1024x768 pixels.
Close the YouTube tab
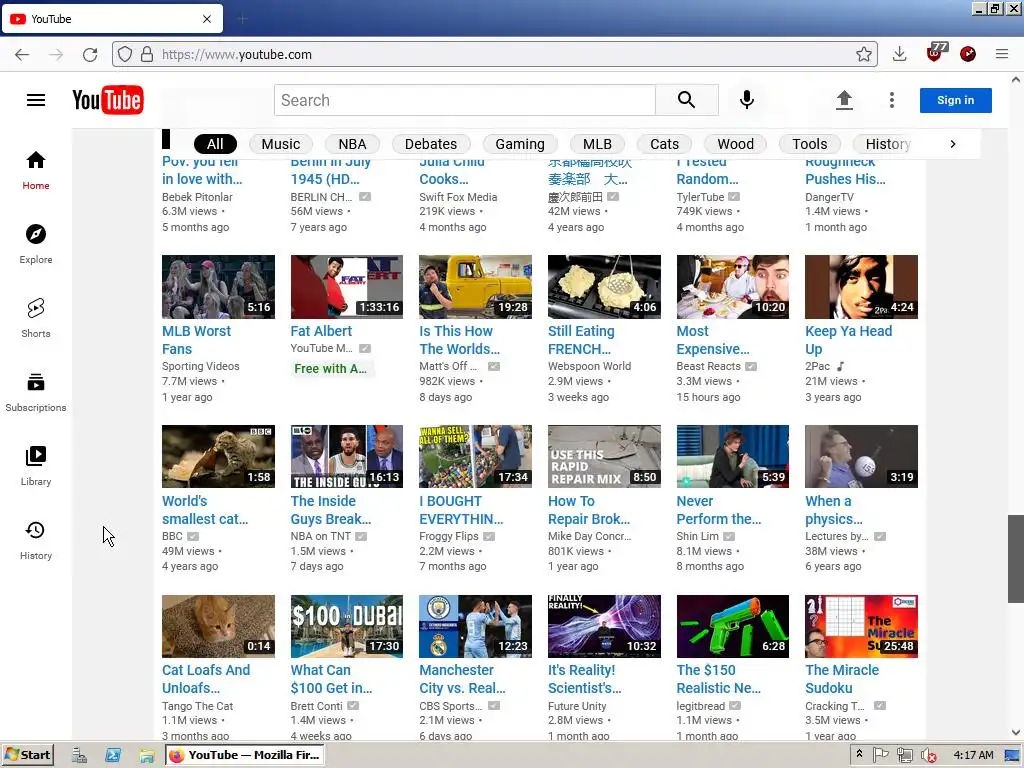point(207,19)
